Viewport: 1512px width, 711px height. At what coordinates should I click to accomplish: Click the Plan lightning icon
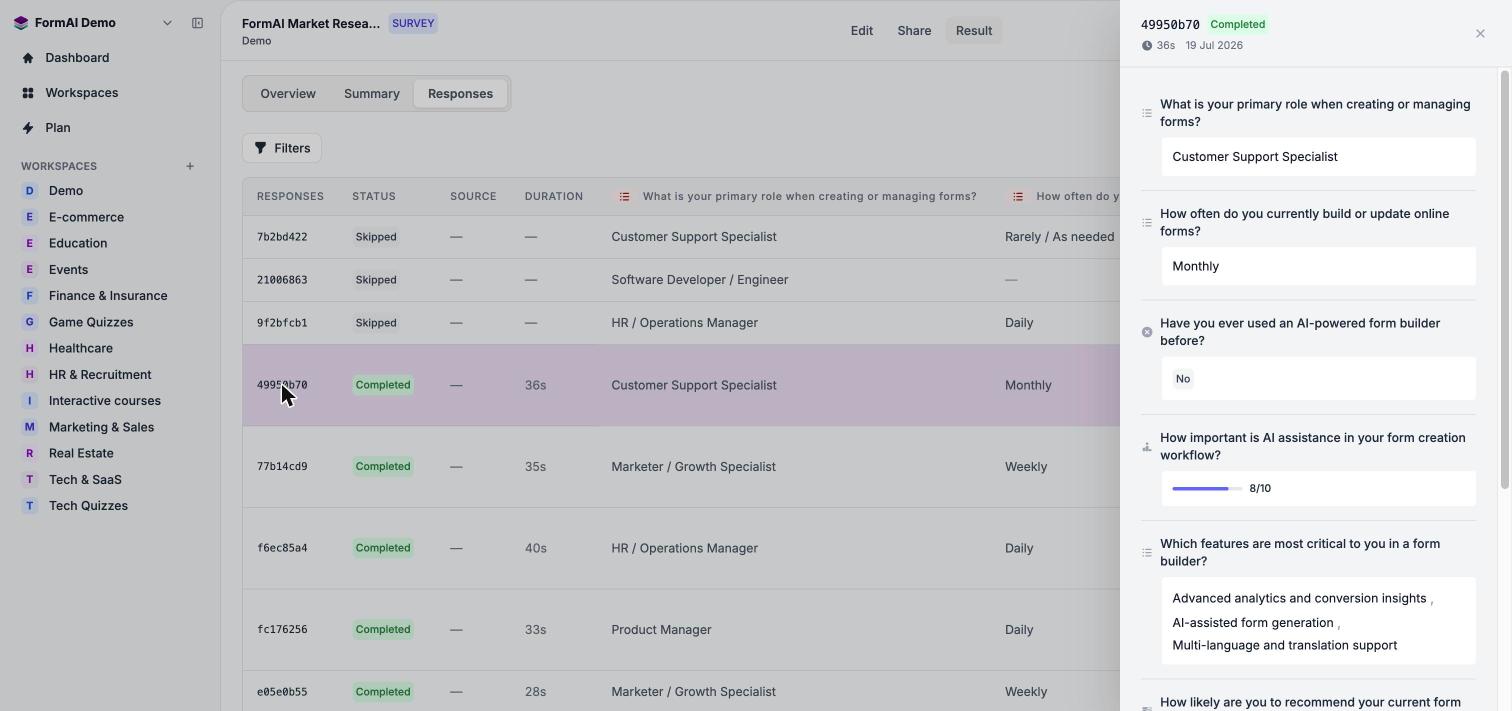[x=28, y=128]
